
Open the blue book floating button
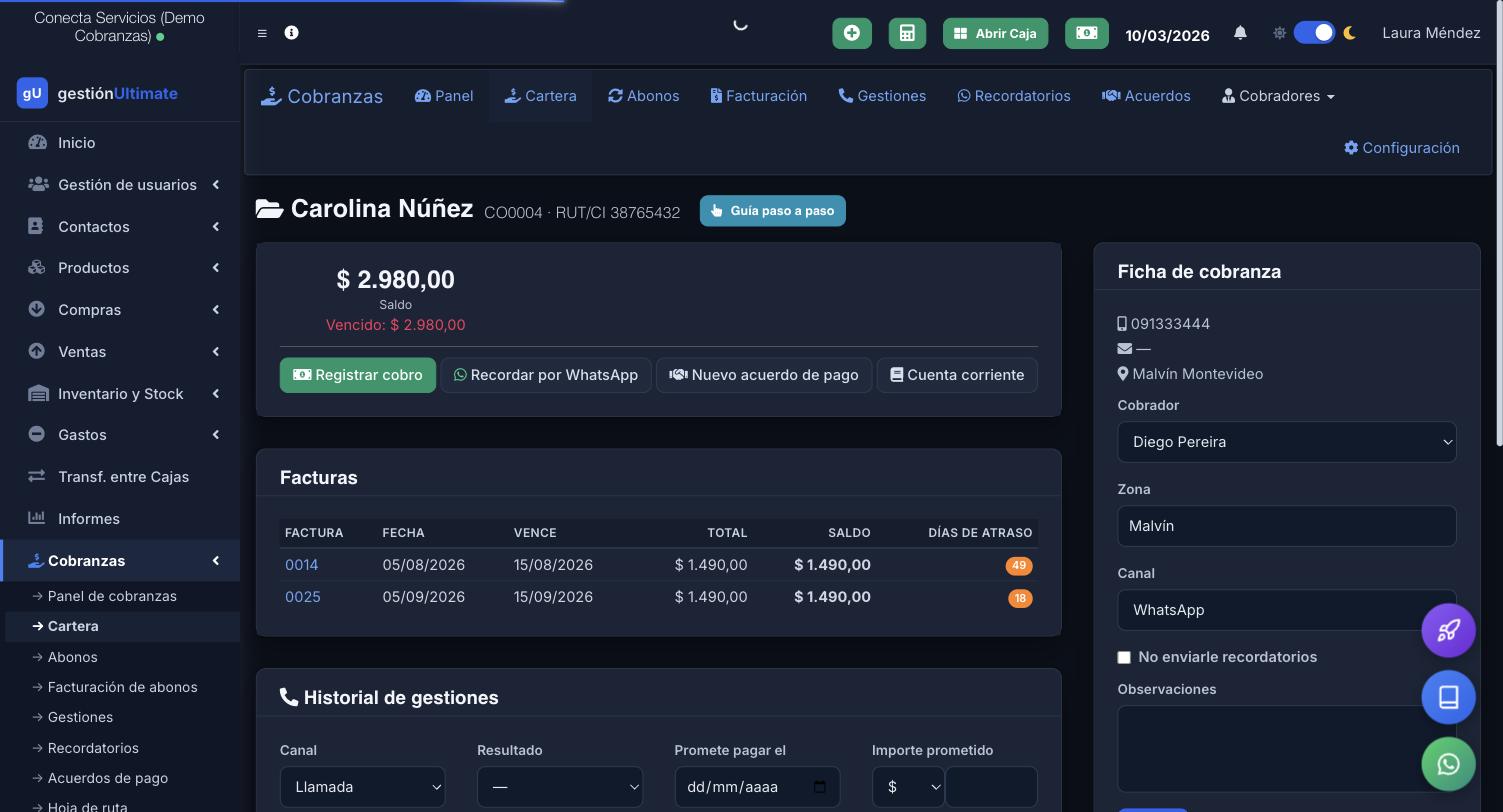click(1448, 697)
